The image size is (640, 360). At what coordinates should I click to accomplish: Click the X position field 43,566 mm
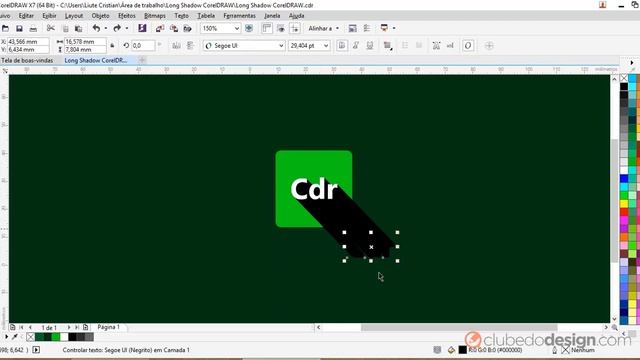(28, 42)
